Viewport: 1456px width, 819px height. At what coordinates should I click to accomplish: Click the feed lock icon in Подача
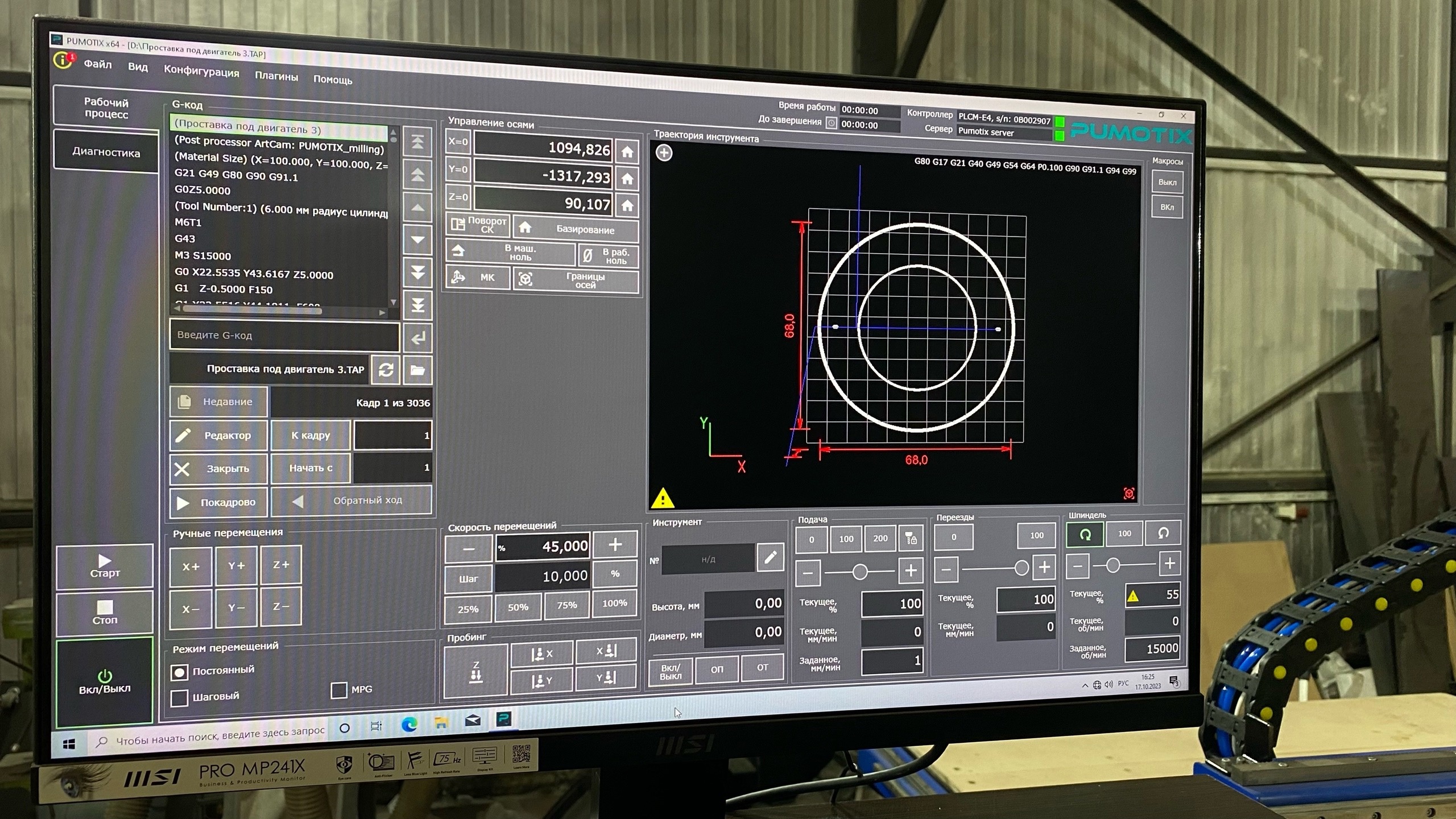[x=911, y=538]
